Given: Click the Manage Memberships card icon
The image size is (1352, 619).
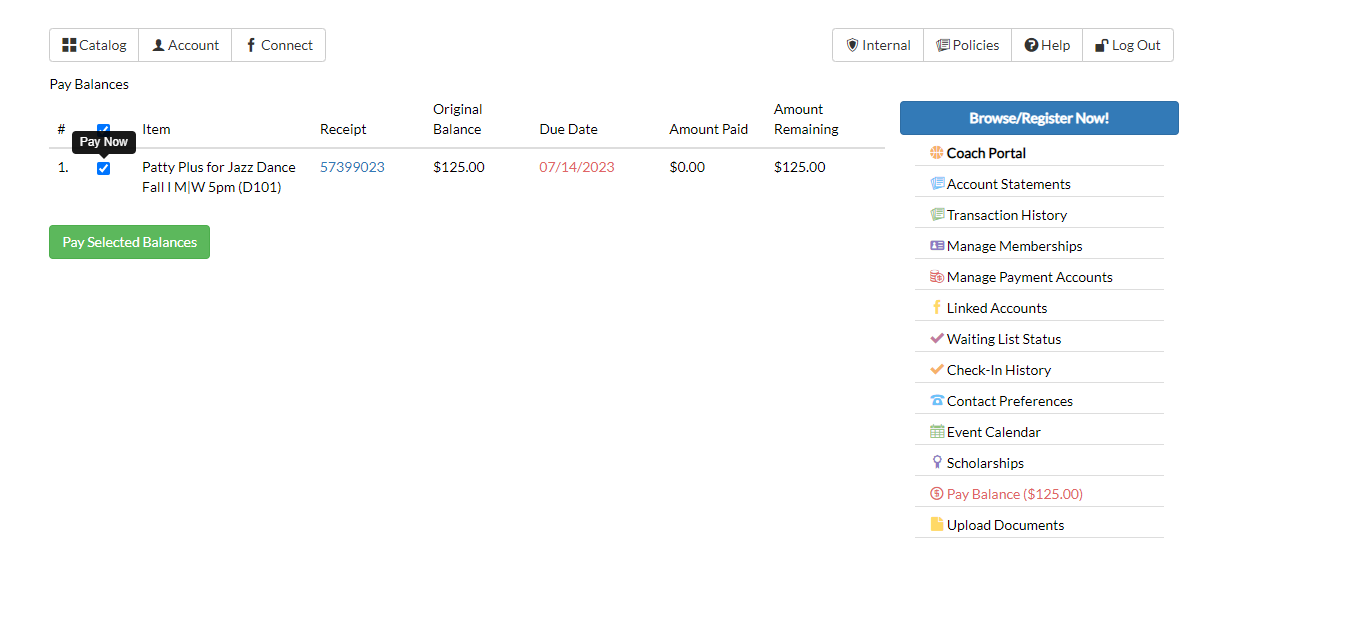Looking at the screenshot, I should [x=936, y=245].
